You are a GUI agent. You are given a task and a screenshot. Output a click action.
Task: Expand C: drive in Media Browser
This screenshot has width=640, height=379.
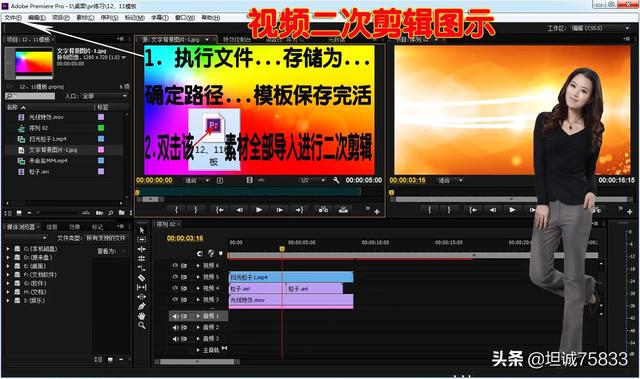pos(8,248)
